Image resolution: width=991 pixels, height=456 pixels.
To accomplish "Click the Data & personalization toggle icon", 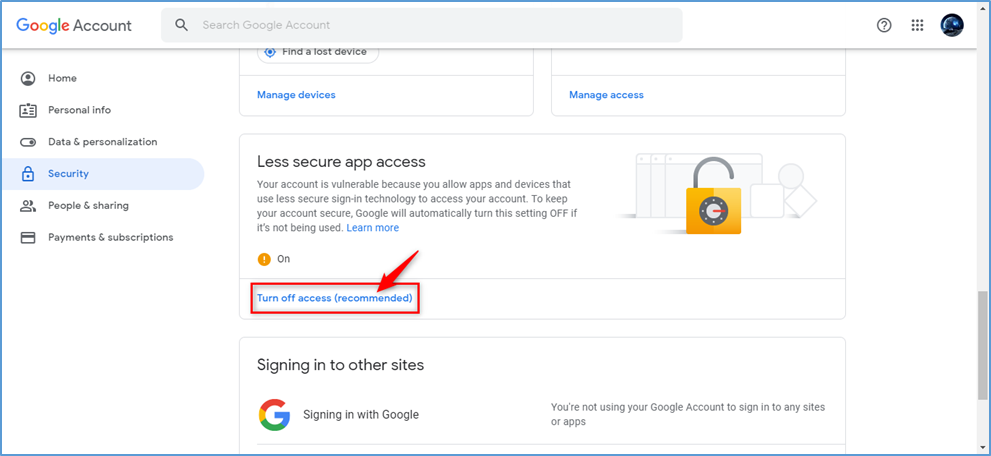I will pos(28,142).
